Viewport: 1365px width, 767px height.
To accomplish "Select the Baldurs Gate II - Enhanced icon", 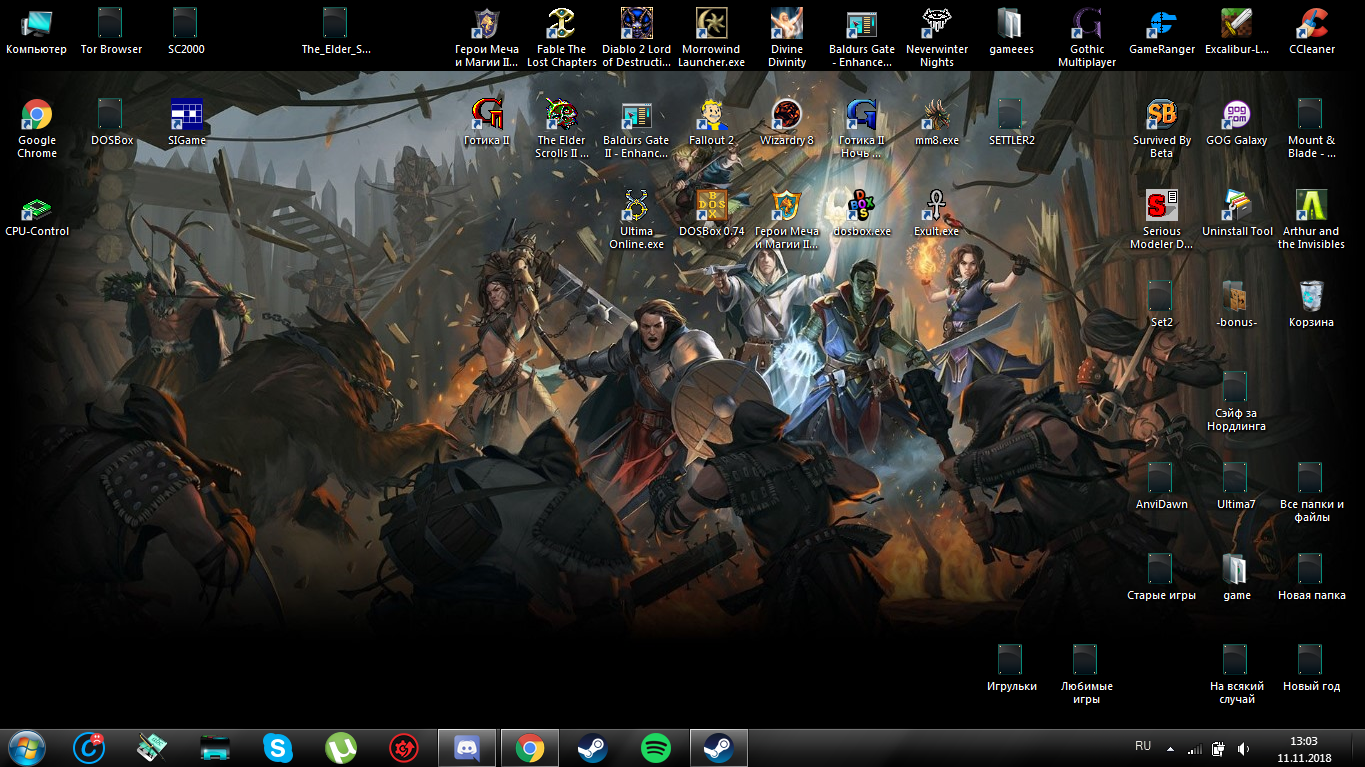I will click(x=636, y=129).
